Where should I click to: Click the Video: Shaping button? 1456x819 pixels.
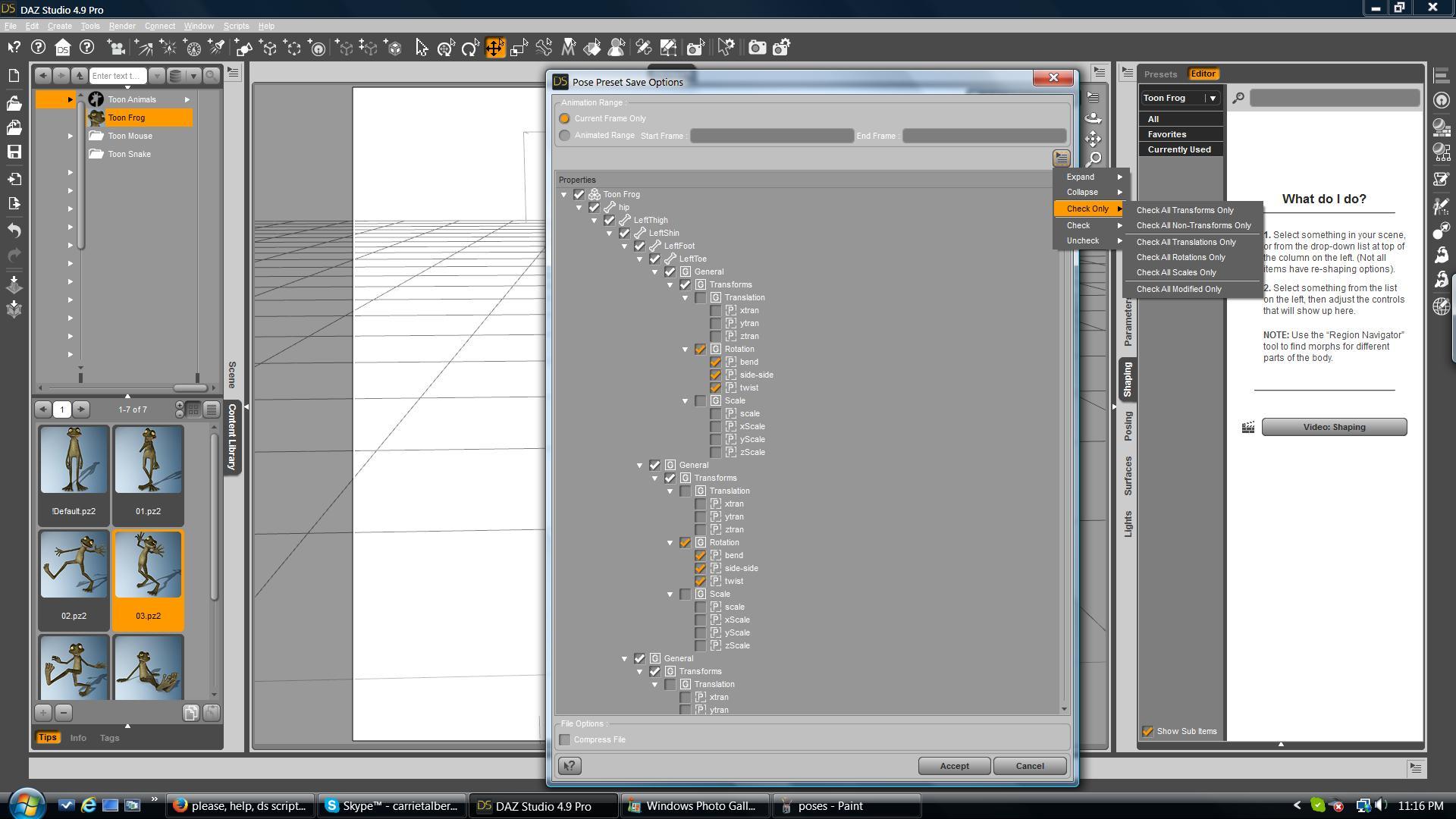click(x=1334, y=427)
